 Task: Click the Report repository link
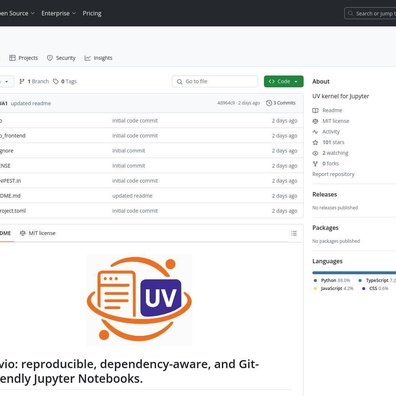(333, 174)
